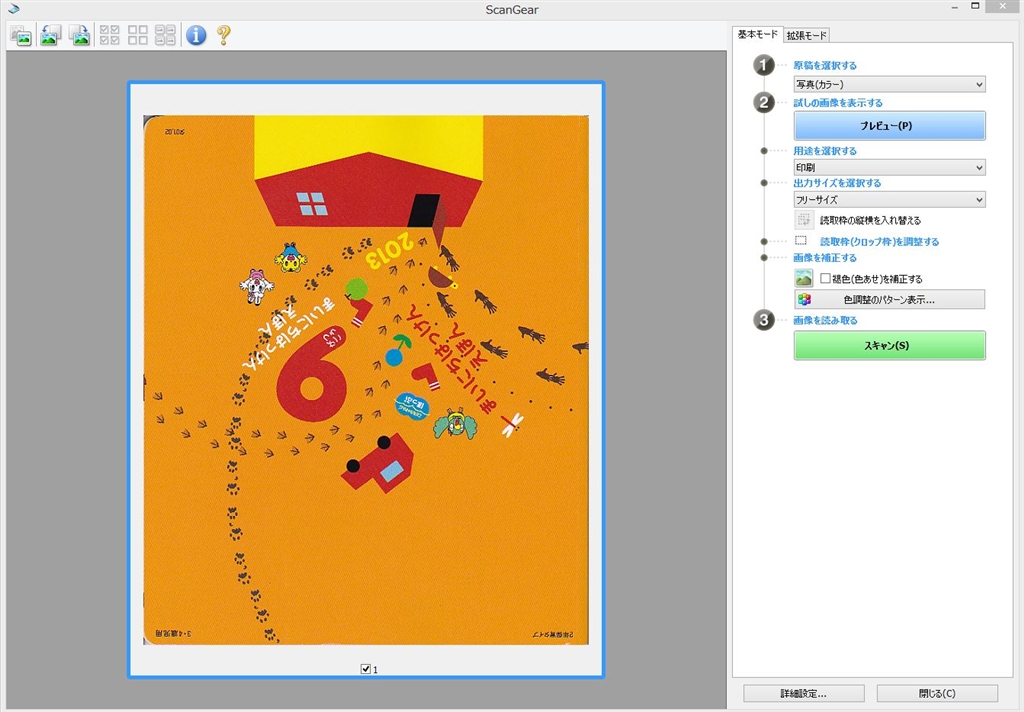The width and height of the screenshot is (1024, 712).
Task: Click the swap reading frame orientation icon
Action: tap(804, 220)
